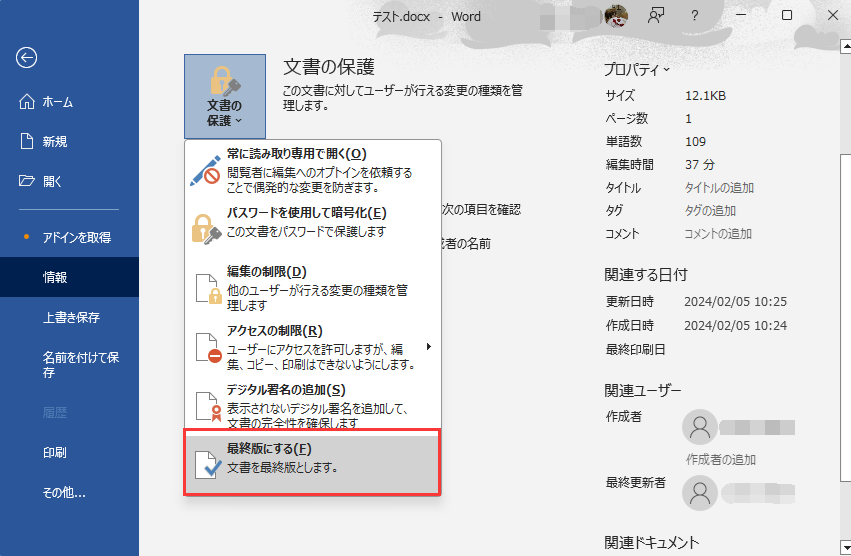851x556 pixels.
Task: Click the 関連する日付 heading
Action: (x=646, y=275)
